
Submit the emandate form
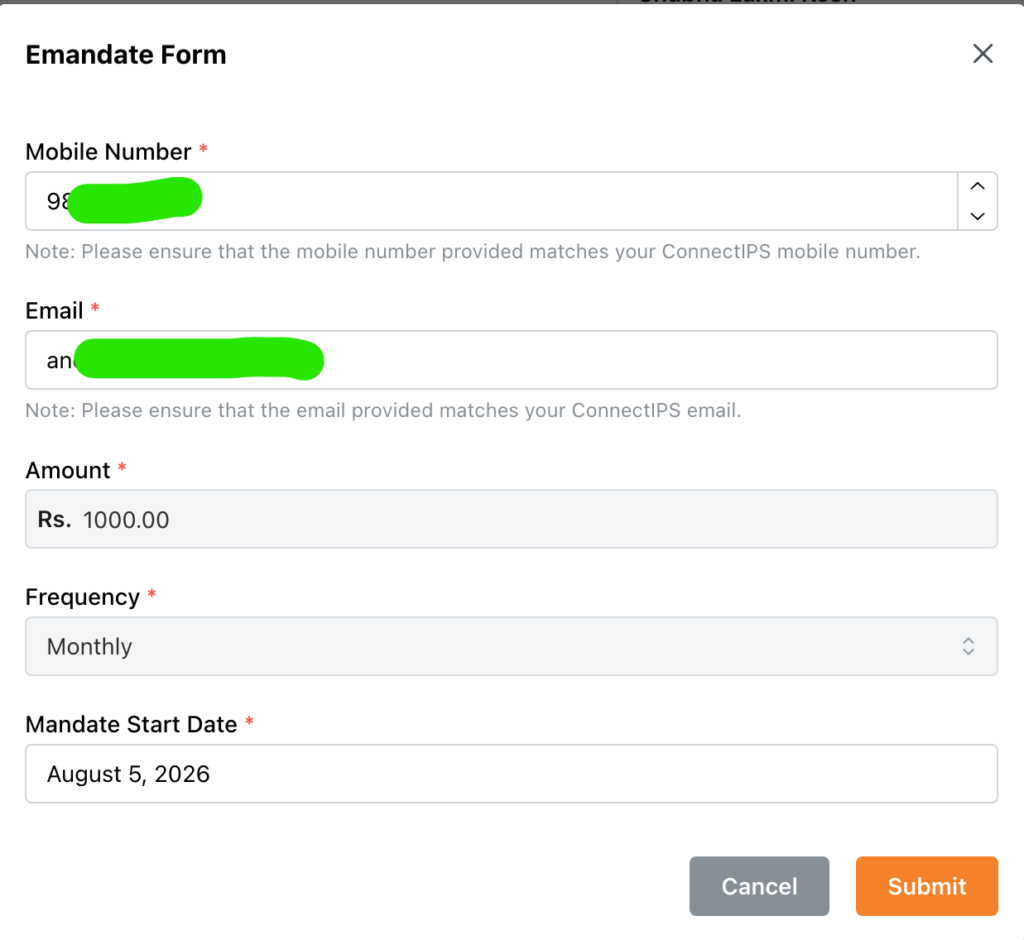point(927,886)
